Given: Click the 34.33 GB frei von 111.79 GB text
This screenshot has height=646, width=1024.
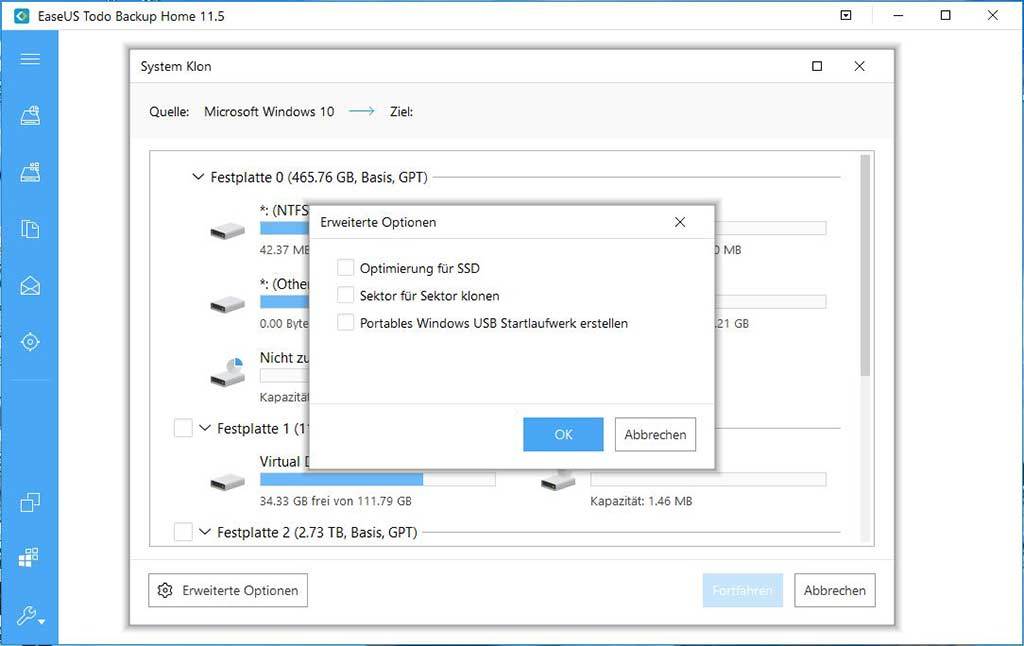Looking at the screenshot, I should coord(336,501).
